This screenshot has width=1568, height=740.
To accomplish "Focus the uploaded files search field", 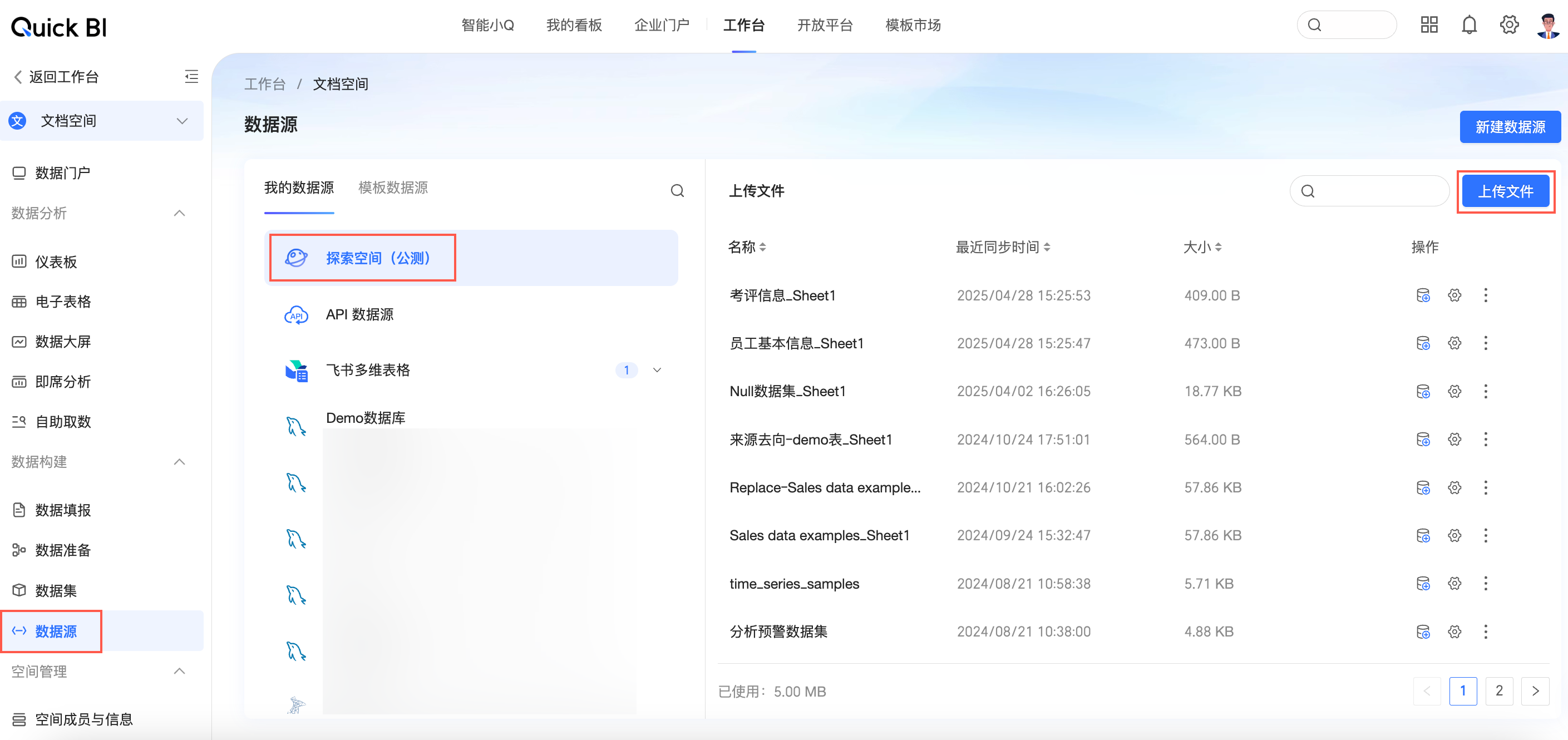I will click(1369, 191).
